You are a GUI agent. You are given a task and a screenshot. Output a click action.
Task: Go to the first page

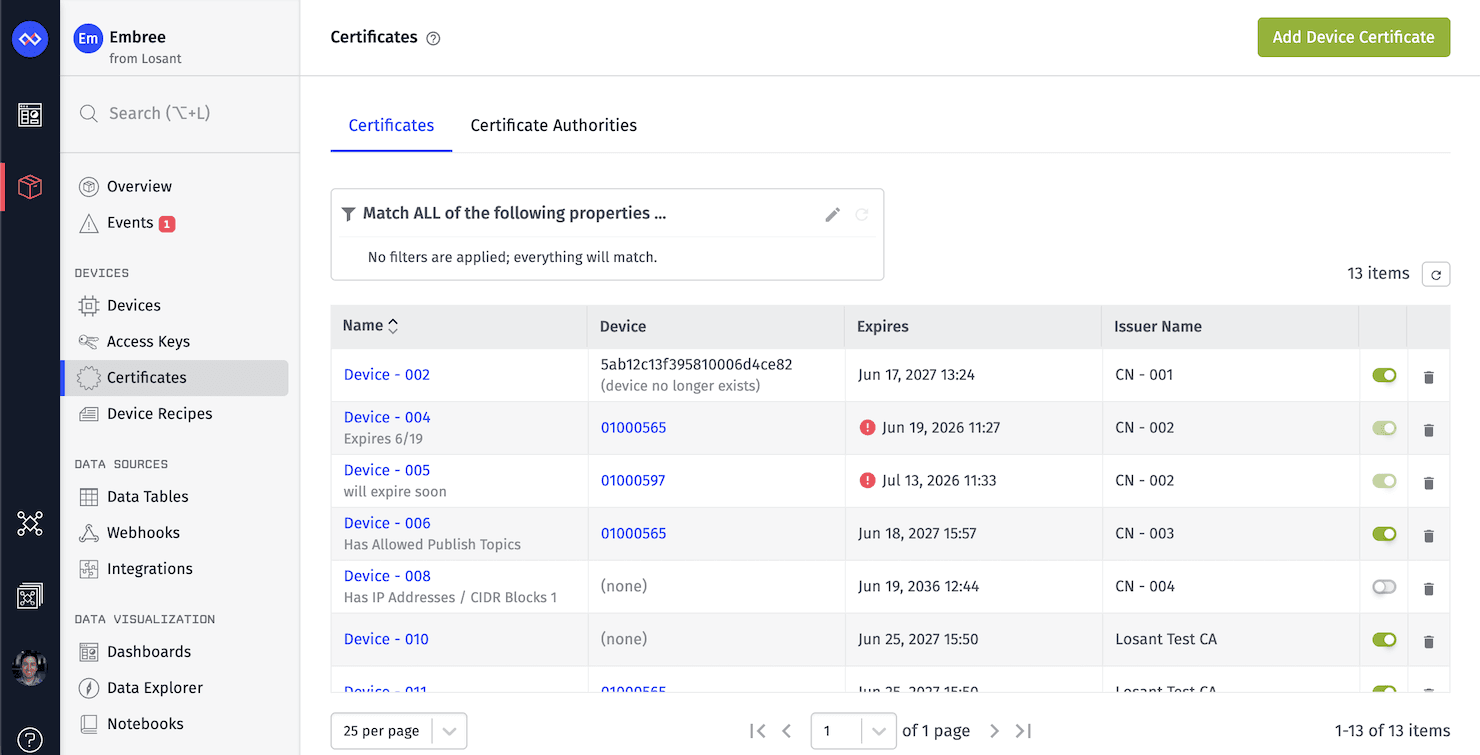coord(757,731)
